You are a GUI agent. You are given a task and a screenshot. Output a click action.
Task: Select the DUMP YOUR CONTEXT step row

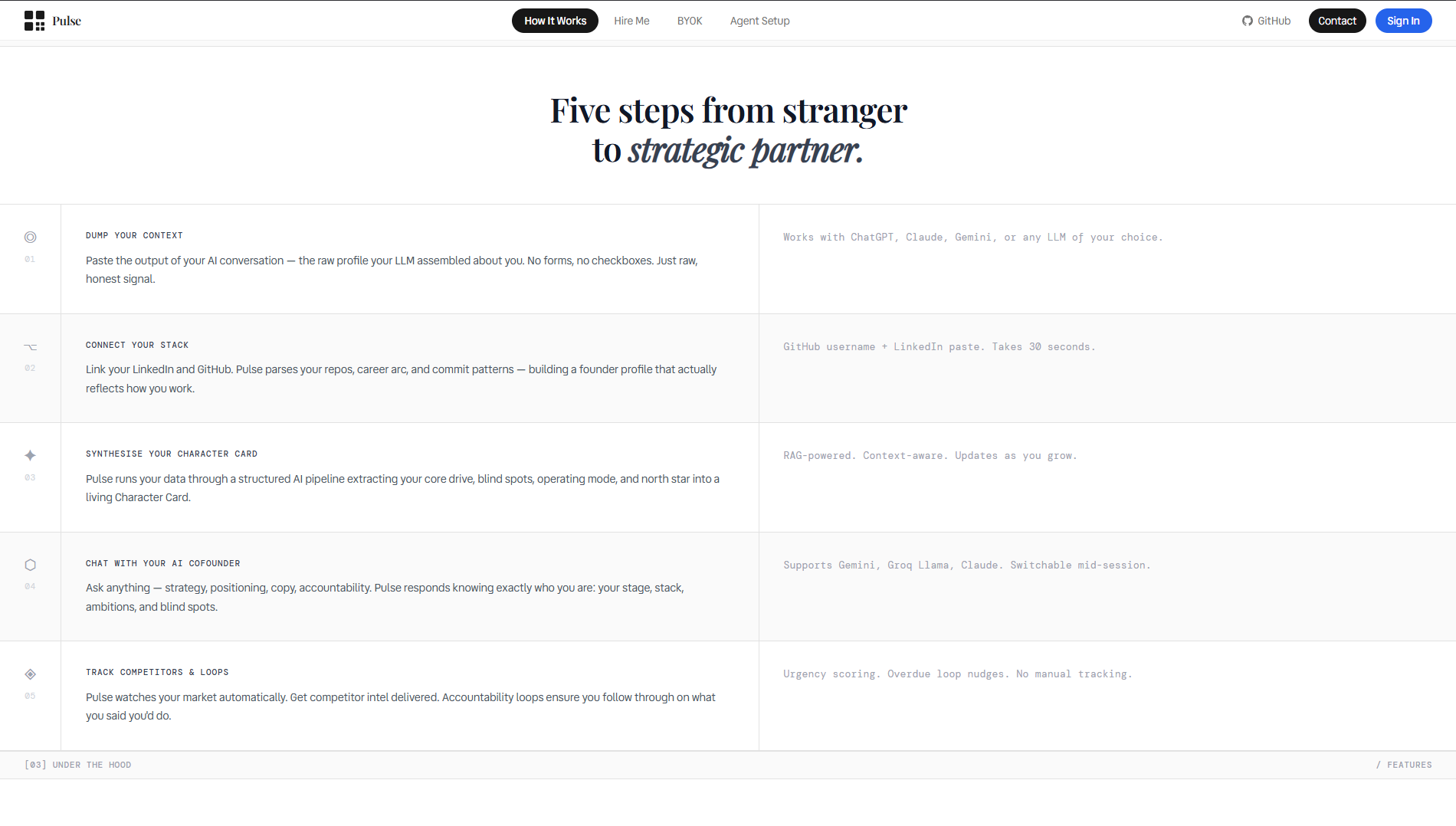[x=134, y=235]
